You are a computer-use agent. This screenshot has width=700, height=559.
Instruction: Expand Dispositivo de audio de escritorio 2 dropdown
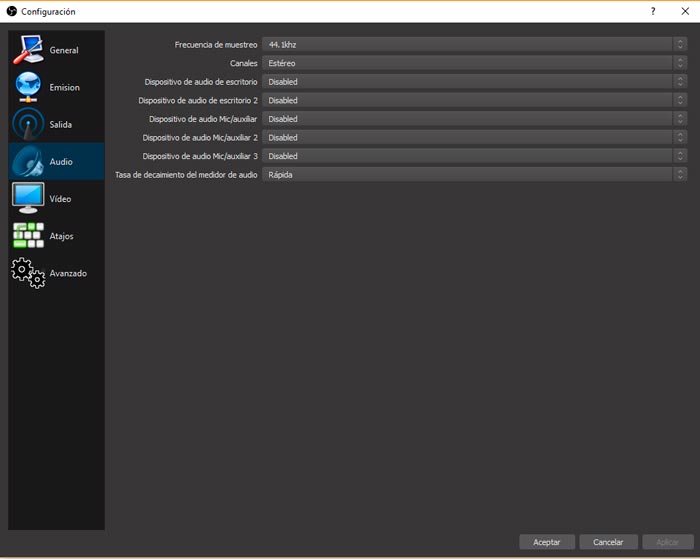[474, 100]
